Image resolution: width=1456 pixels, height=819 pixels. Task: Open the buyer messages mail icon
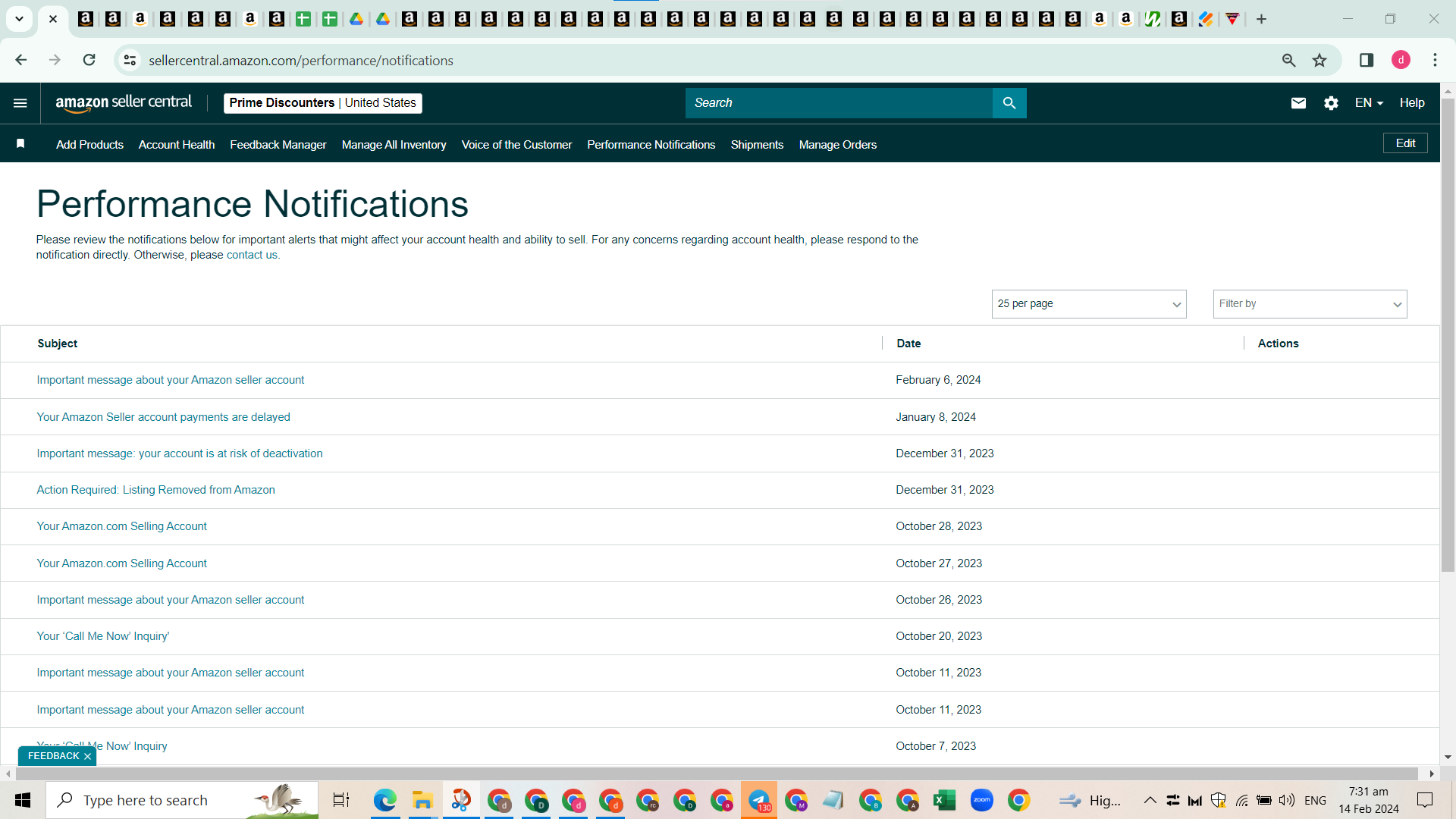pos(1298,103)
